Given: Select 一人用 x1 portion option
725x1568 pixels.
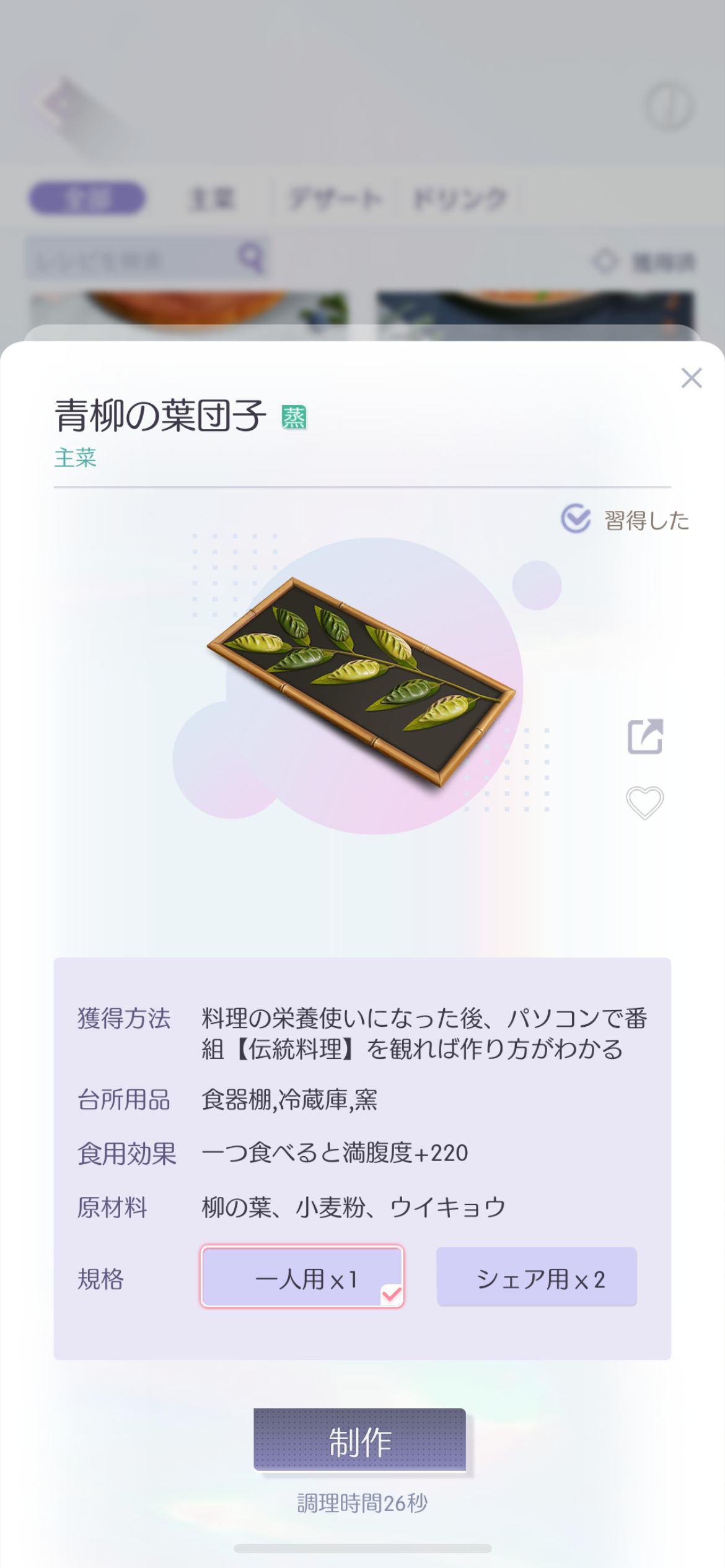Looking at the screenshot, I should 302,1276.
